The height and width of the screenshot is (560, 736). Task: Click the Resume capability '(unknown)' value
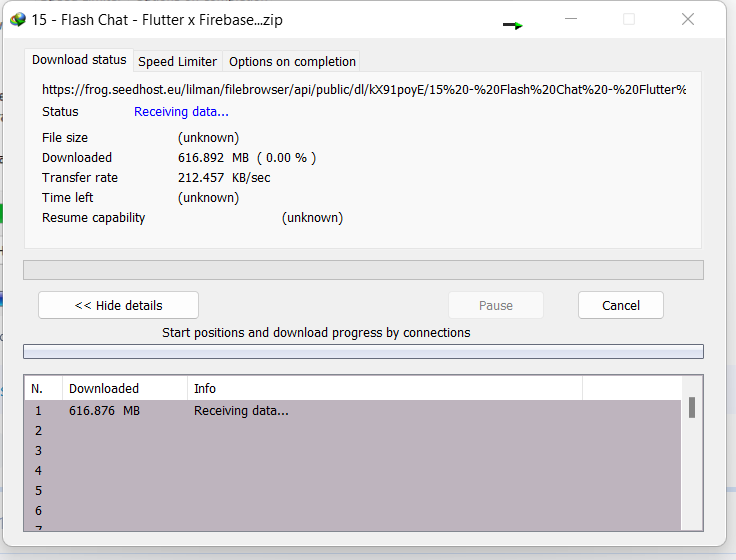tap(313, 218)
